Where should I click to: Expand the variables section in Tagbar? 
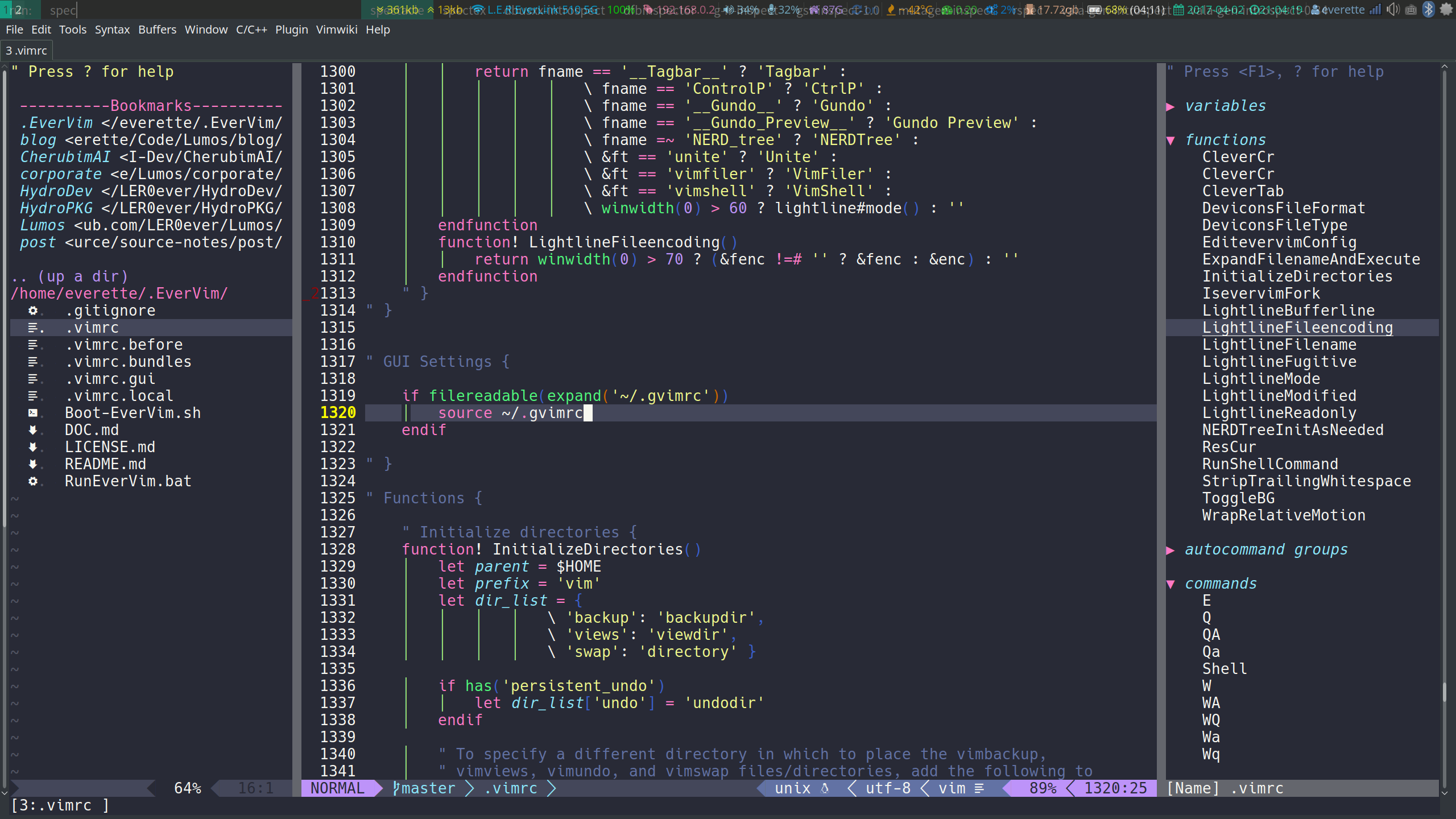[1170, 106]
